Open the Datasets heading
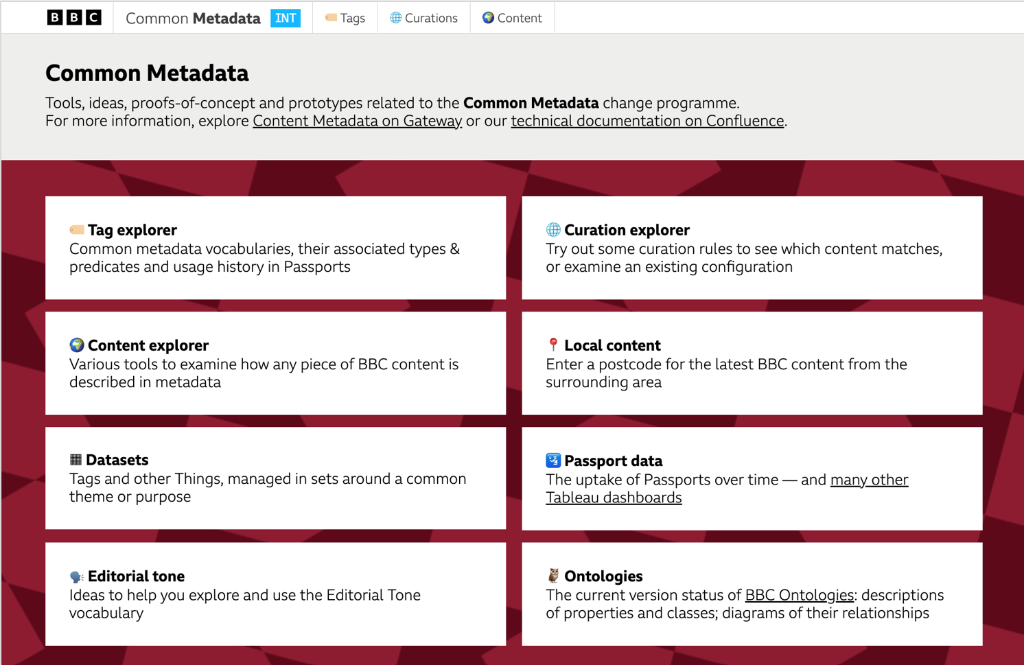The height and width of the screenshot is (665, 1024). click(x=117, y=460)
